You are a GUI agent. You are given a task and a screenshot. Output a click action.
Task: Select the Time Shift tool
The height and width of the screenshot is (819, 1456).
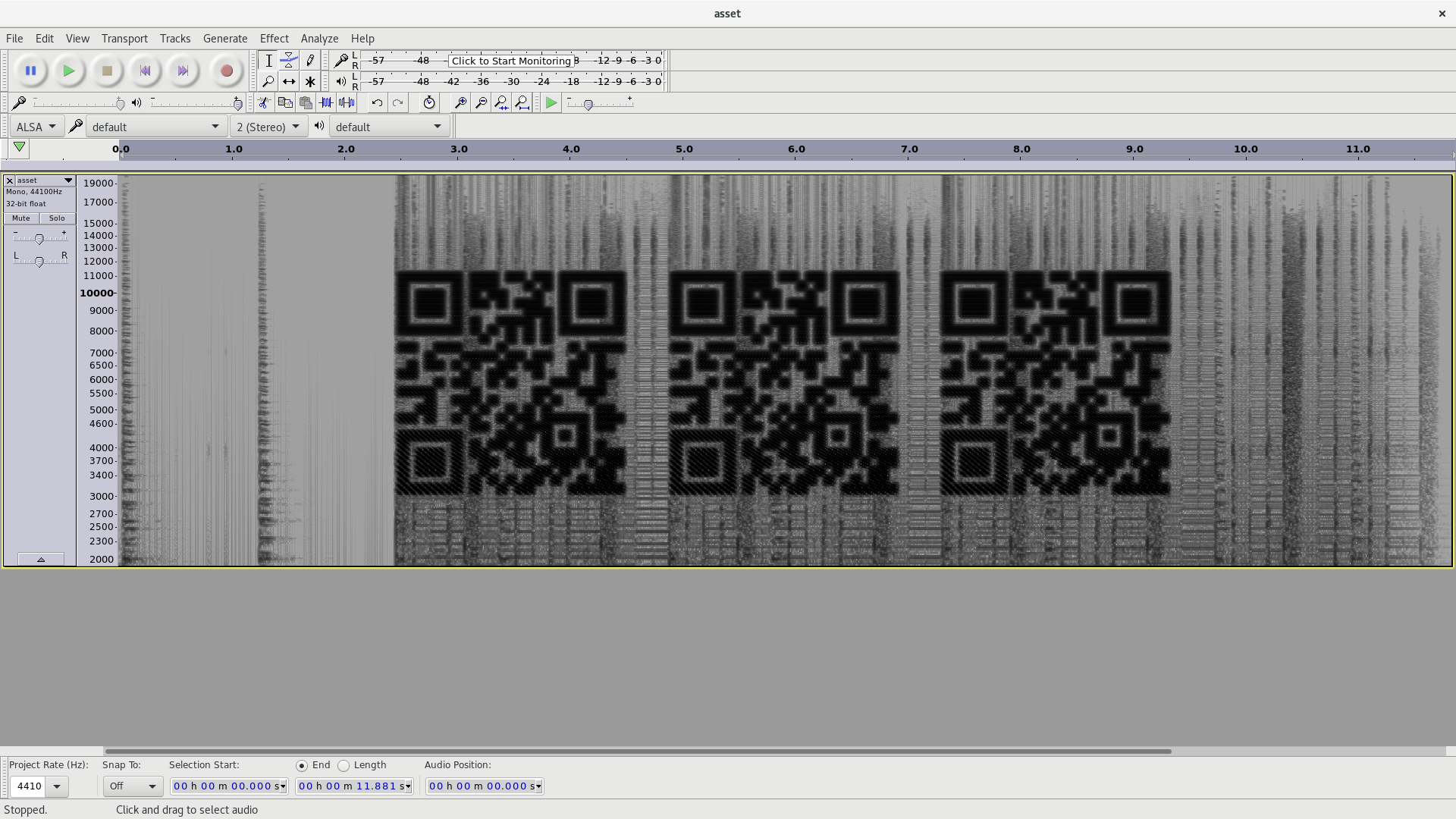289,81
